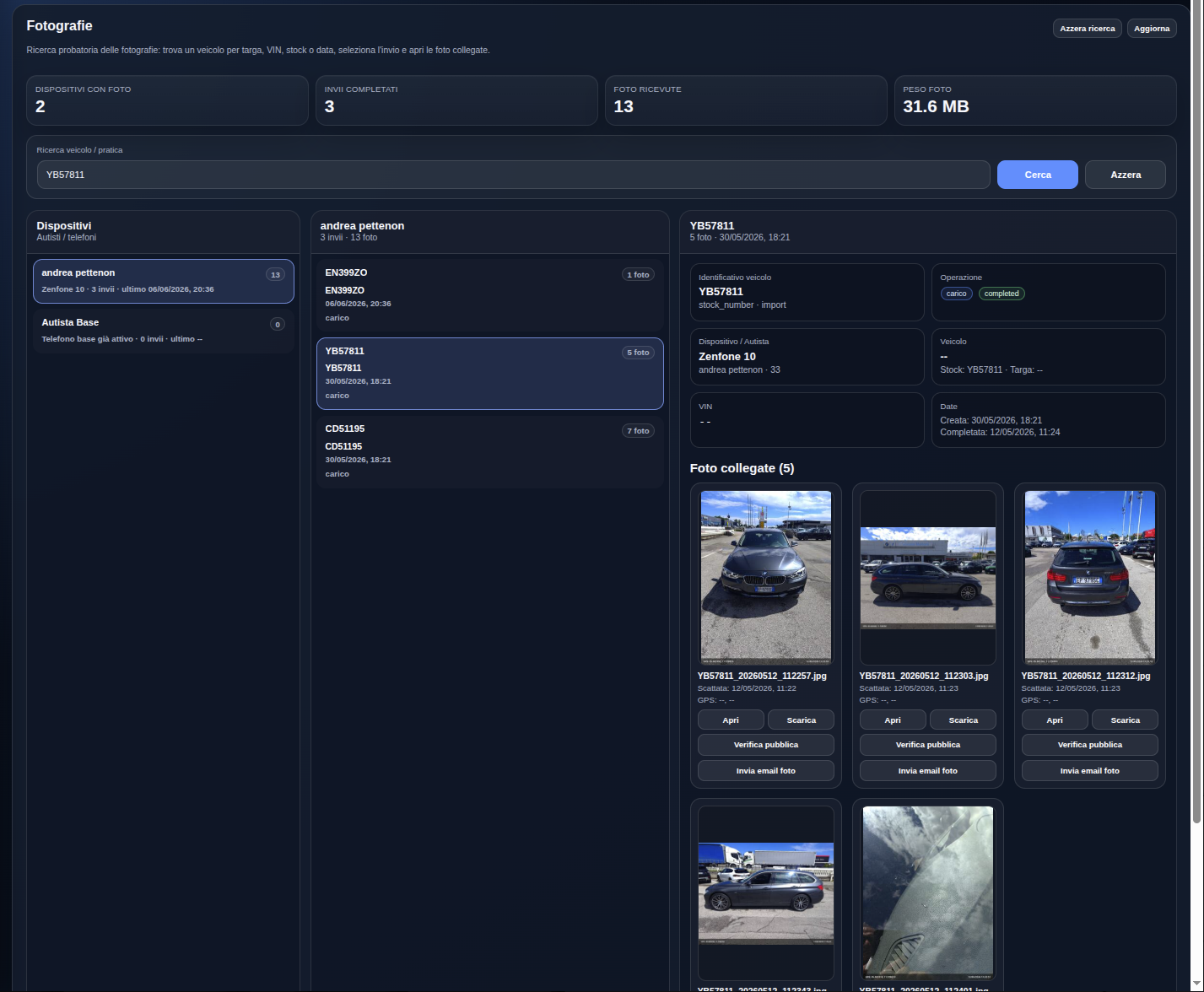Screen dimensions: 1204x992
Task: Focus the Ricerca veicolo search input
Action: 513,175
